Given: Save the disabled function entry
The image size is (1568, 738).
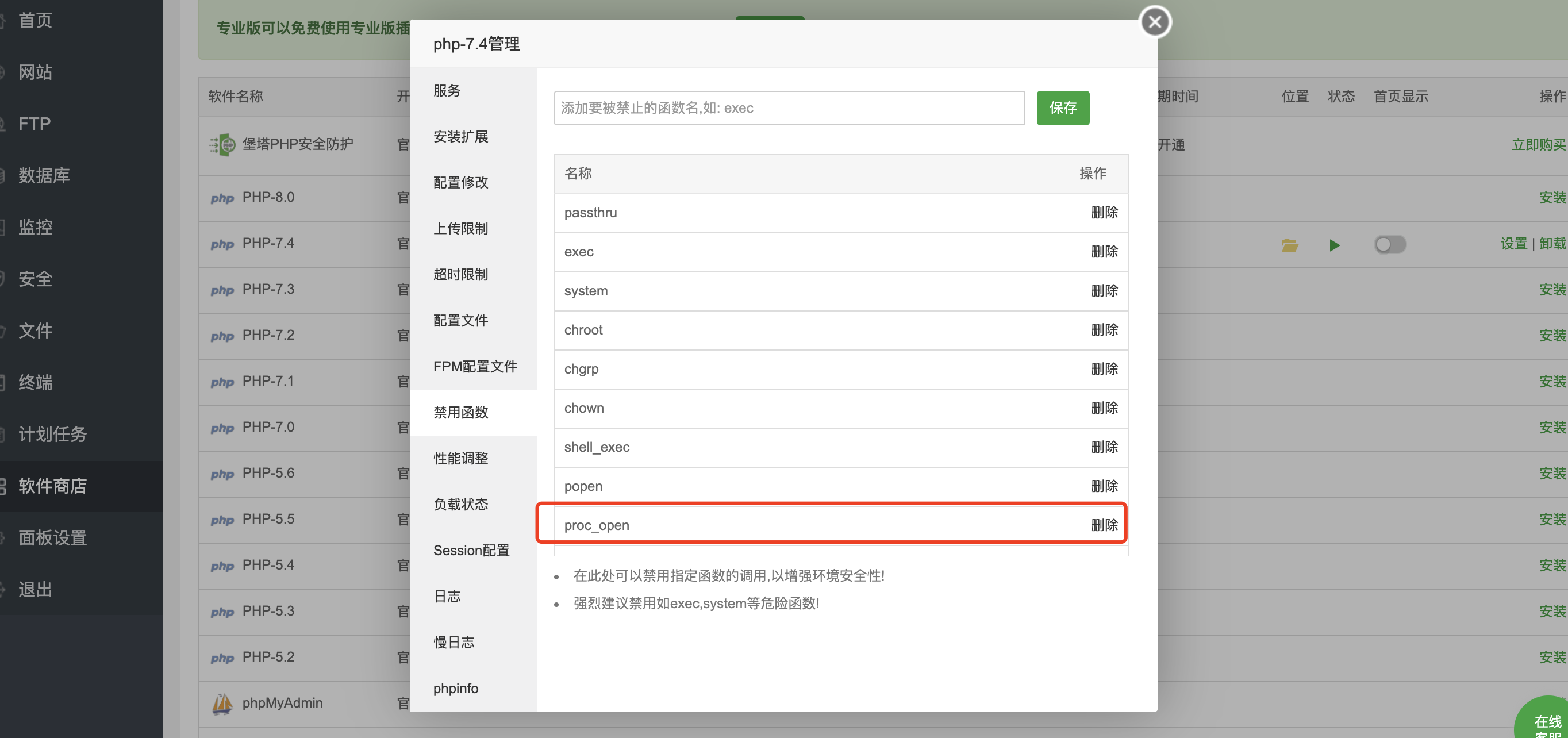Looking at the screenshot, I should point(1062,108).
